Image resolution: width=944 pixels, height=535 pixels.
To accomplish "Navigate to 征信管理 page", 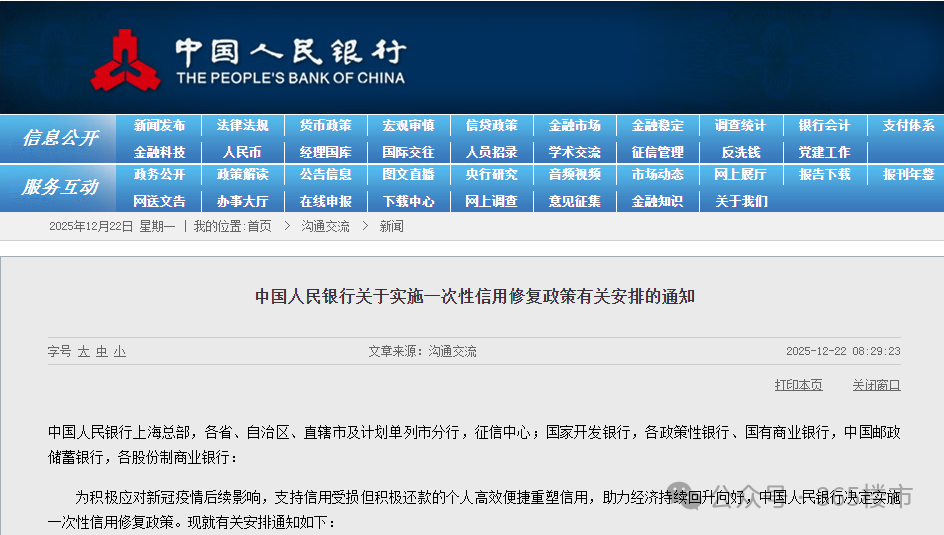I will point(657,152).
